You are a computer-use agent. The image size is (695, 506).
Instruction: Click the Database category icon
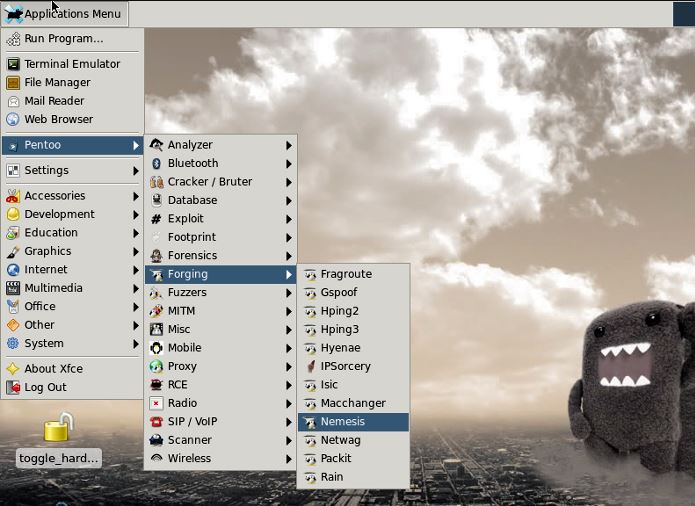156,200
